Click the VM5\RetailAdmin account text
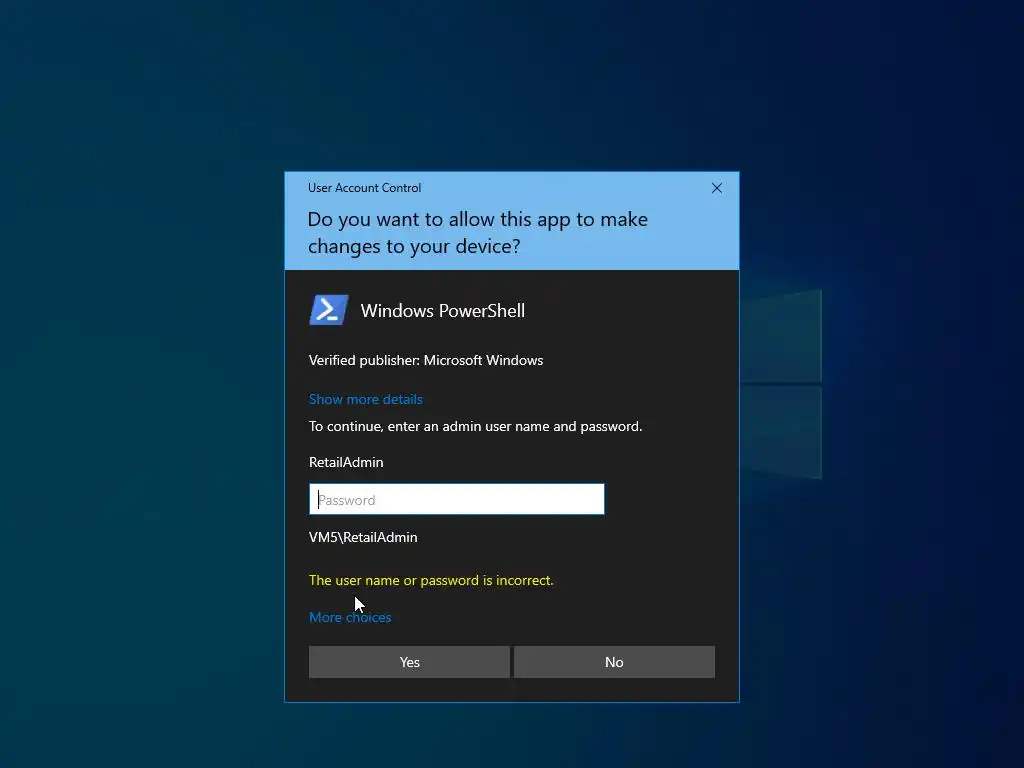Viewport: 1024px width, 768px height. (x=363, y=537)
